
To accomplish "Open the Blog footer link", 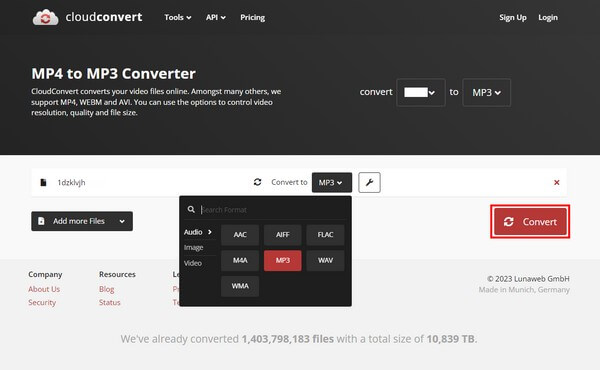I will 107,289.
